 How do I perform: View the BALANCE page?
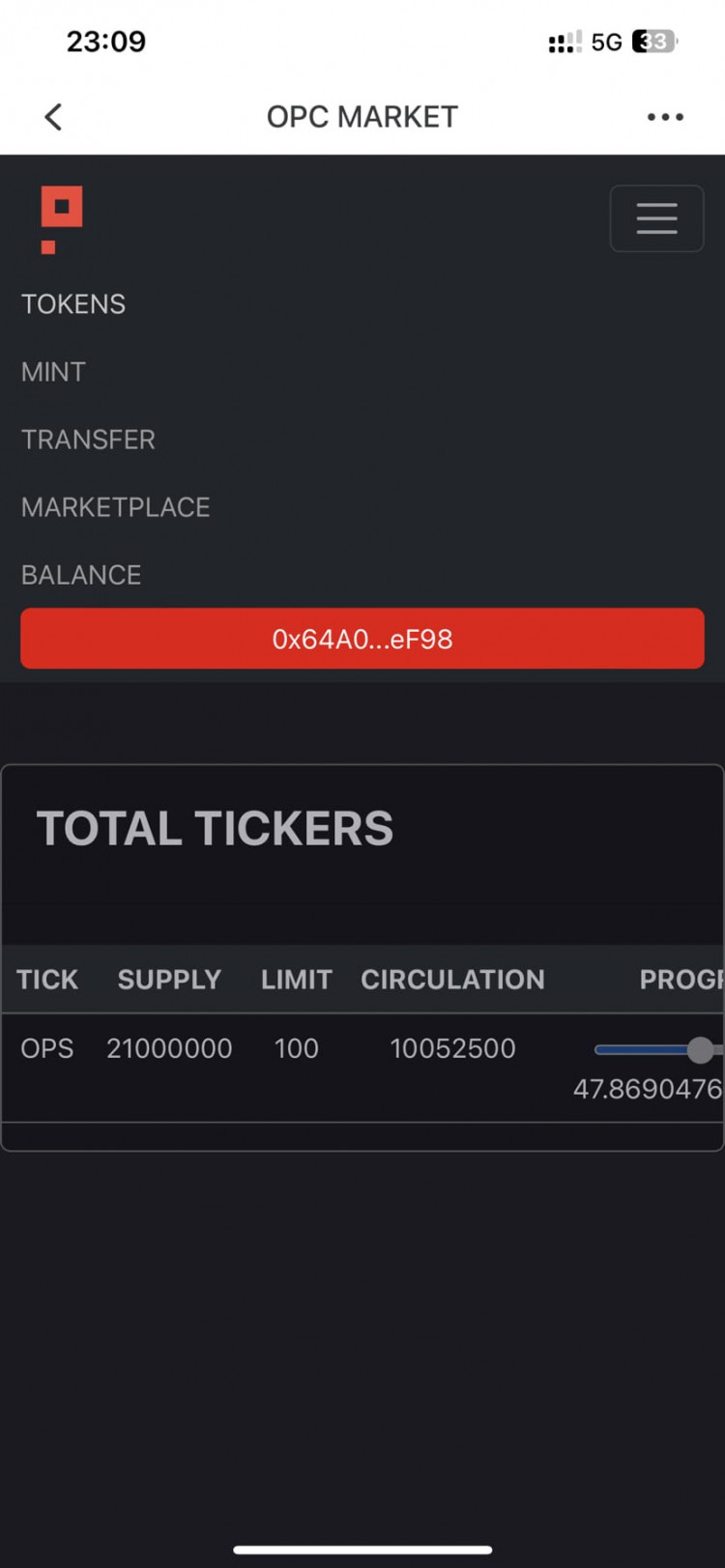[x=81, y=575]
